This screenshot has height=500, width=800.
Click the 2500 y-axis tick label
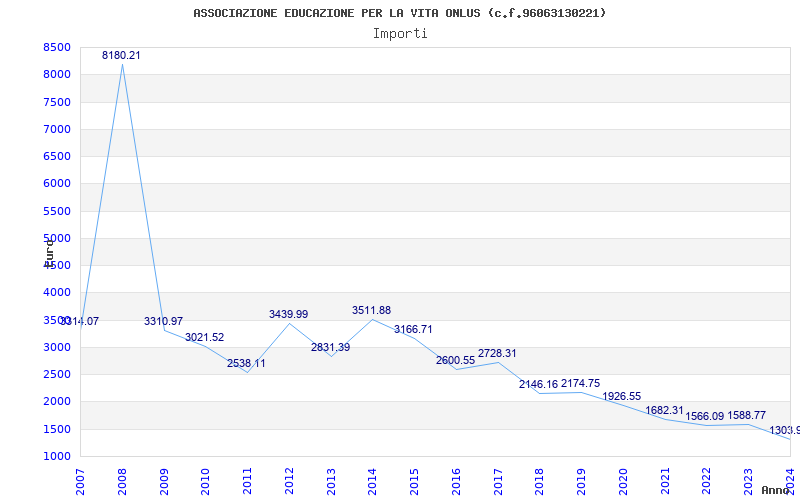[57, 374]
